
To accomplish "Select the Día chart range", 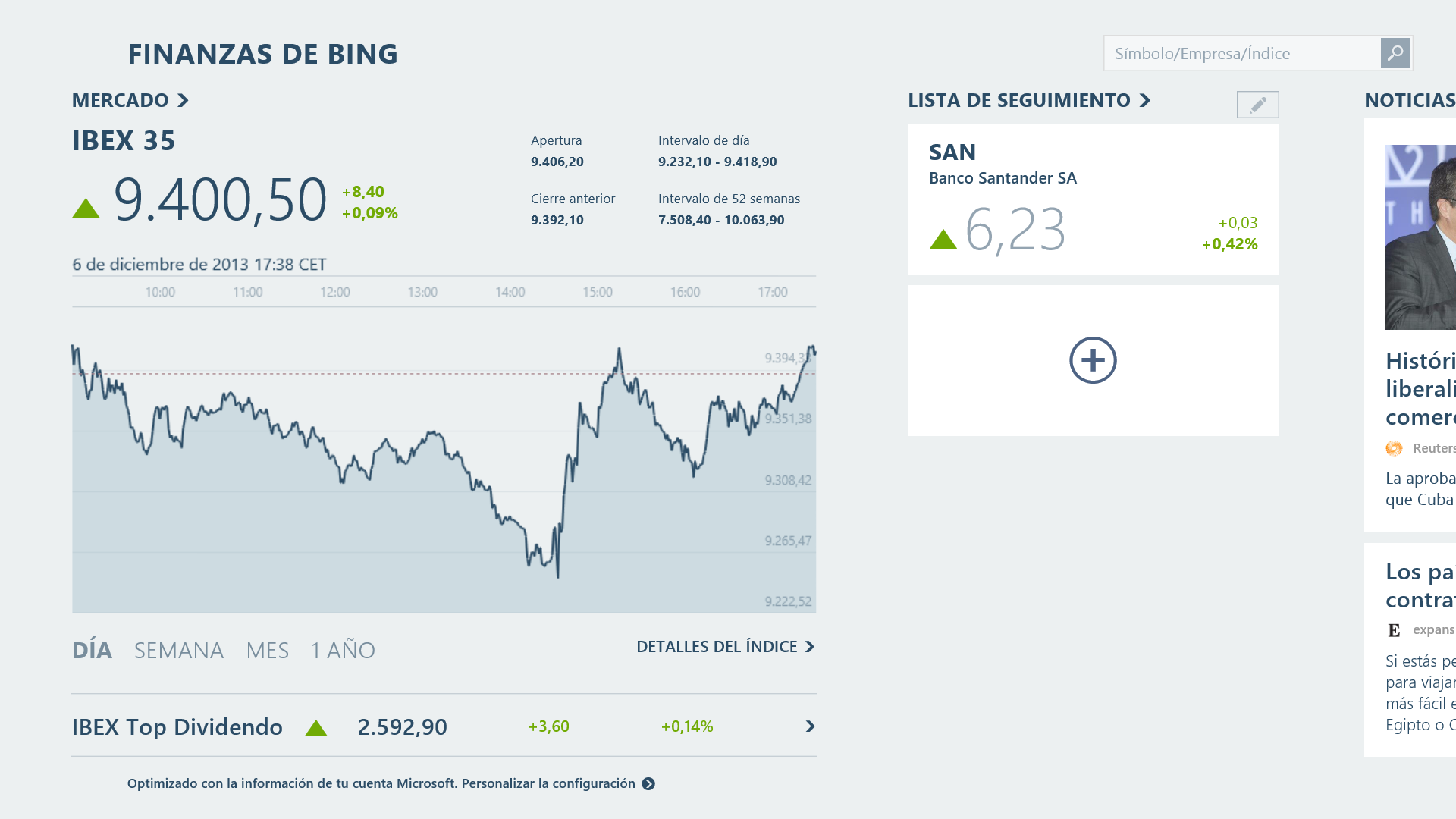I will coord(92,650).
